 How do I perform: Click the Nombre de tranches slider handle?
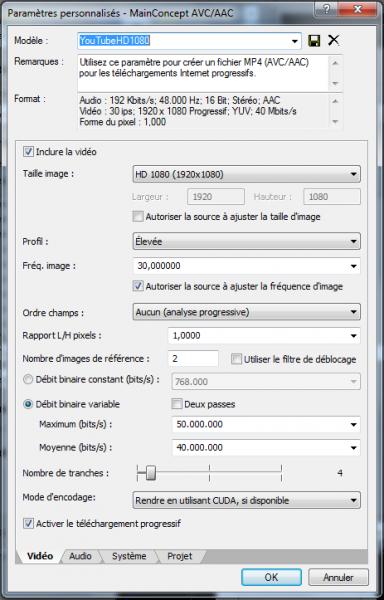[151, 473]
